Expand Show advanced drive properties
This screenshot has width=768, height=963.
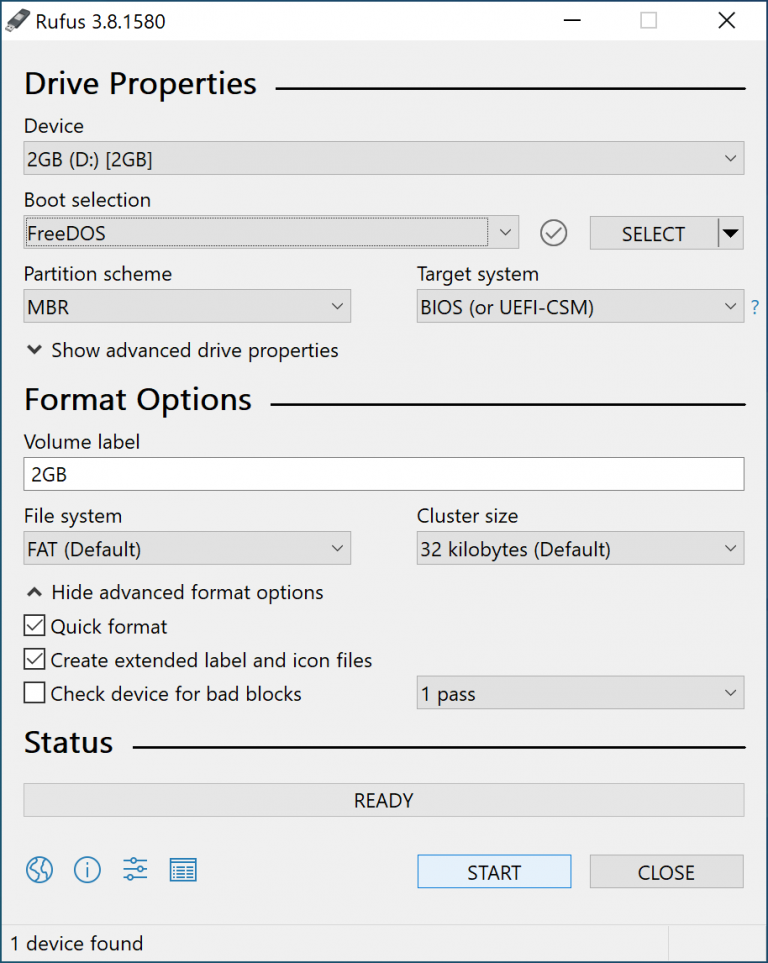click(34, 350)
